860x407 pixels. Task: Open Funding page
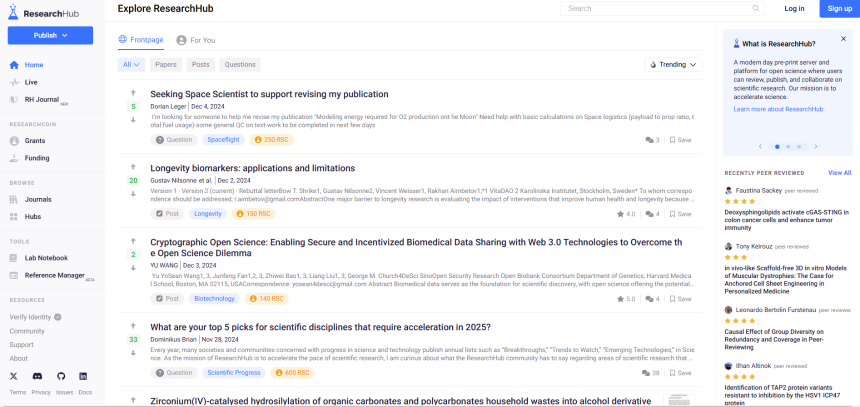[37, 158]
